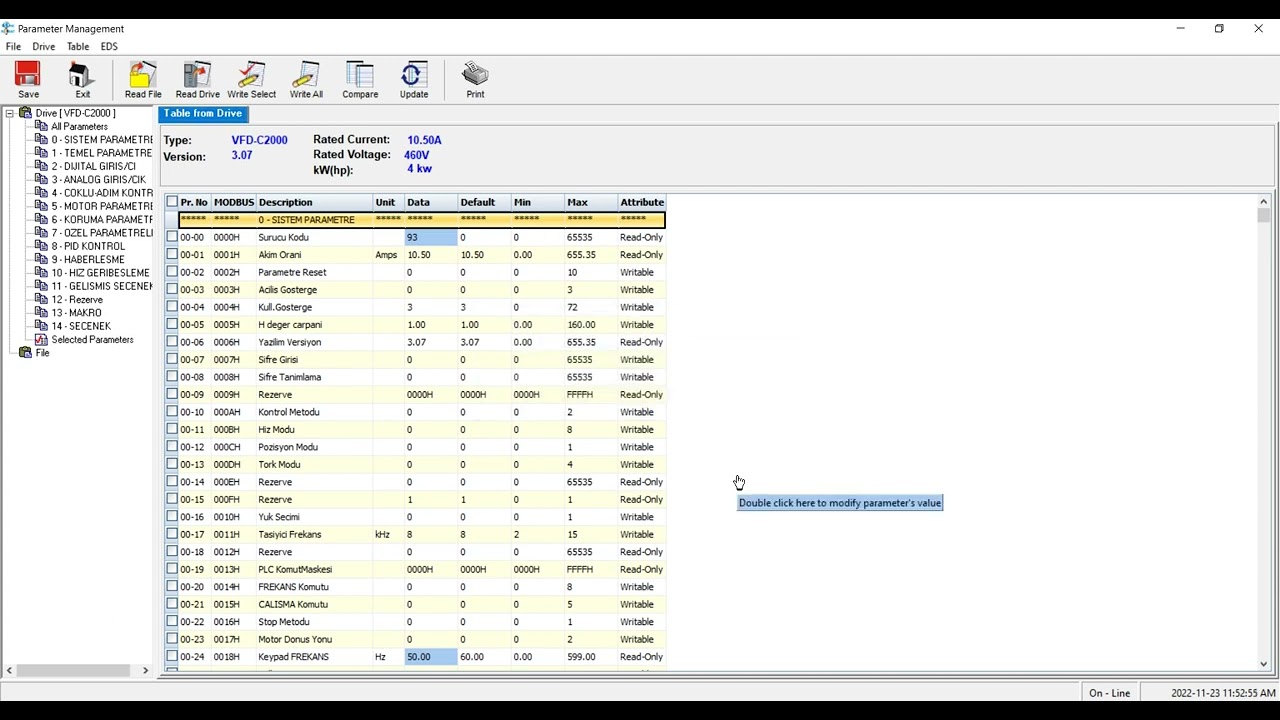Click the On - Line status bar entry

(1110, 693)
